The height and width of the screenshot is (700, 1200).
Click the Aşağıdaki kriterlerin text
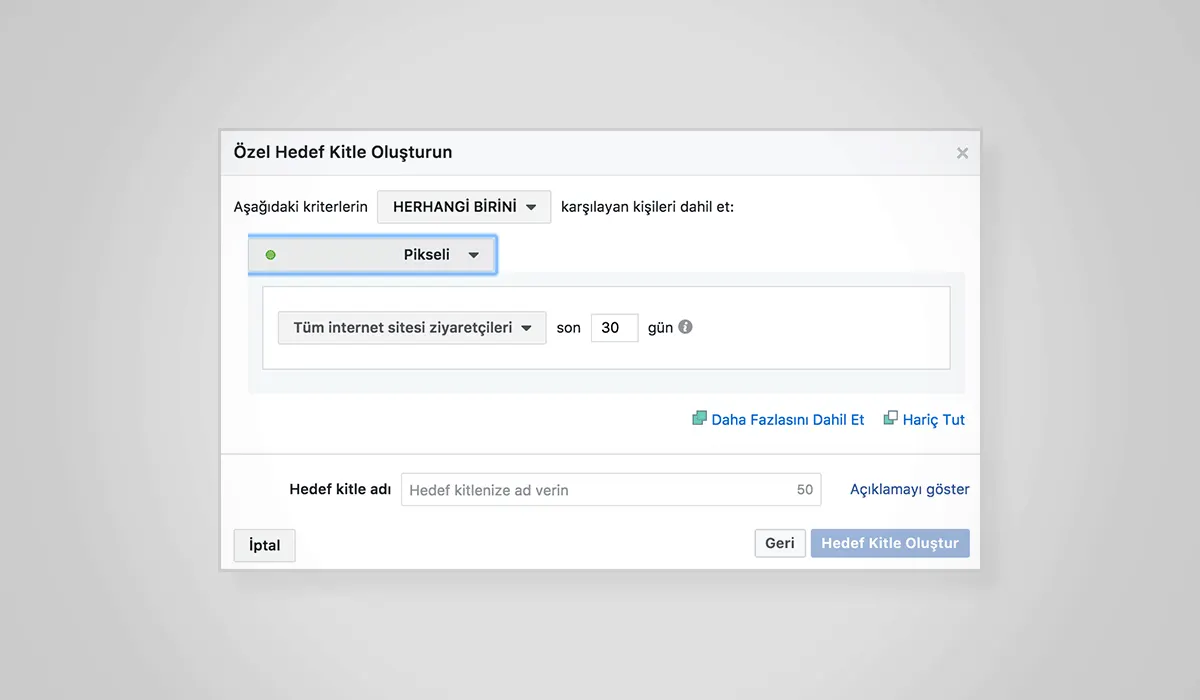click(300, 207)
